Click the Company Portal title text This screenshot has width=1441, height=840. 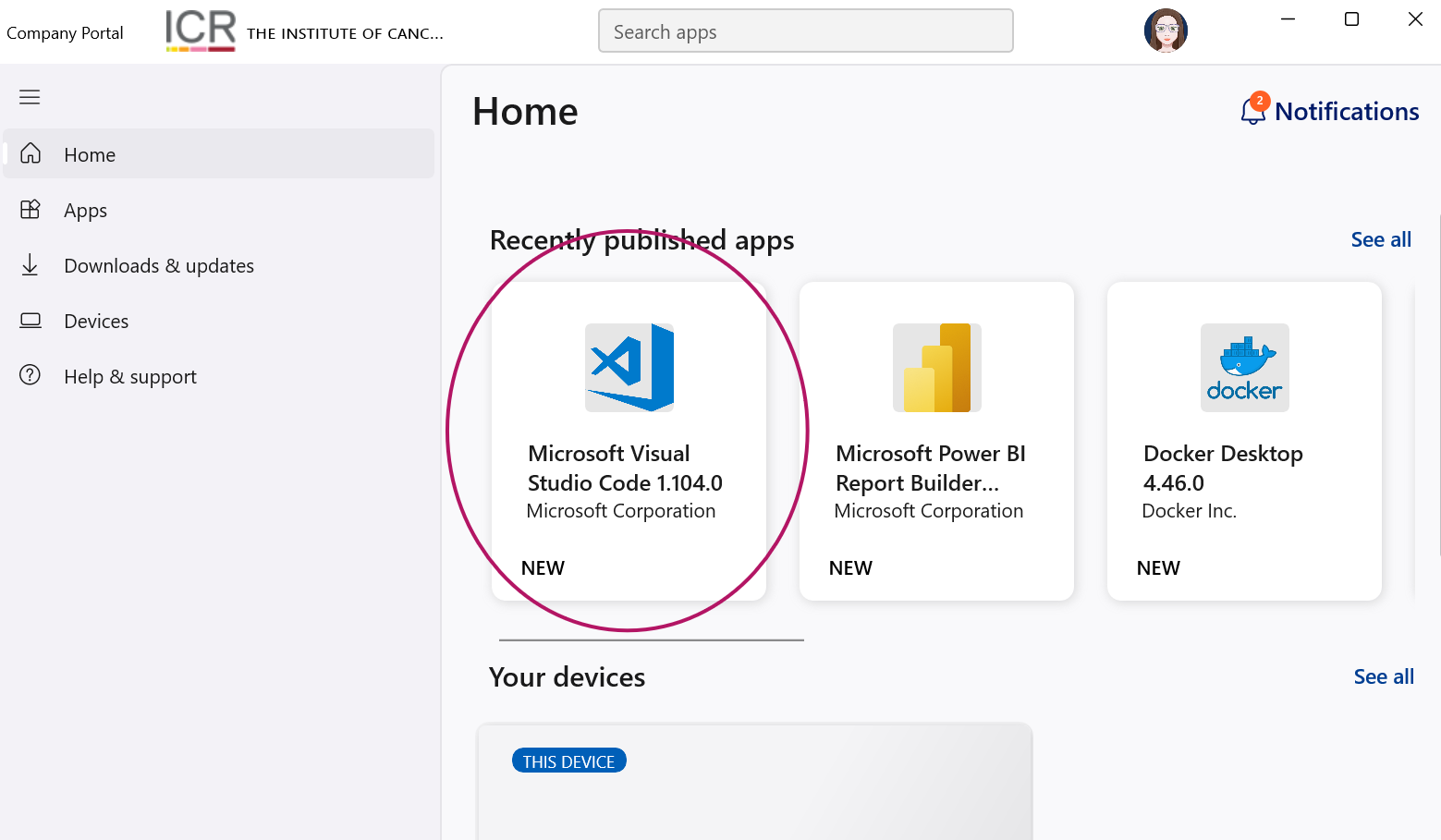pyautogui.click(x=65, y=33)
